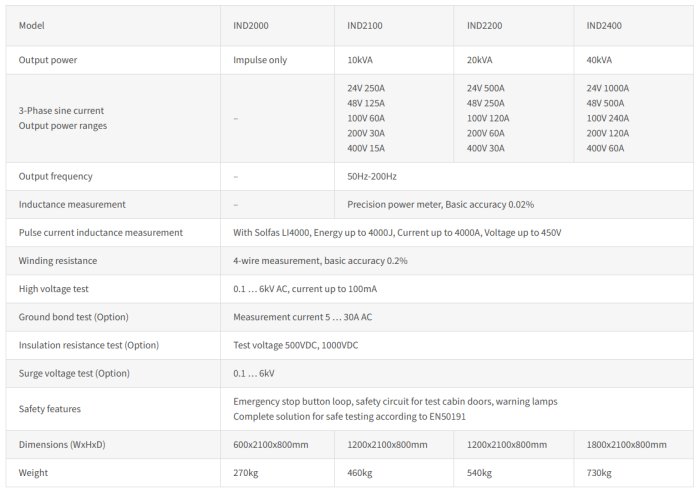
Task: Click the 'Measurement current 5 … 30A AC' cell
Action: pos(303,317)
